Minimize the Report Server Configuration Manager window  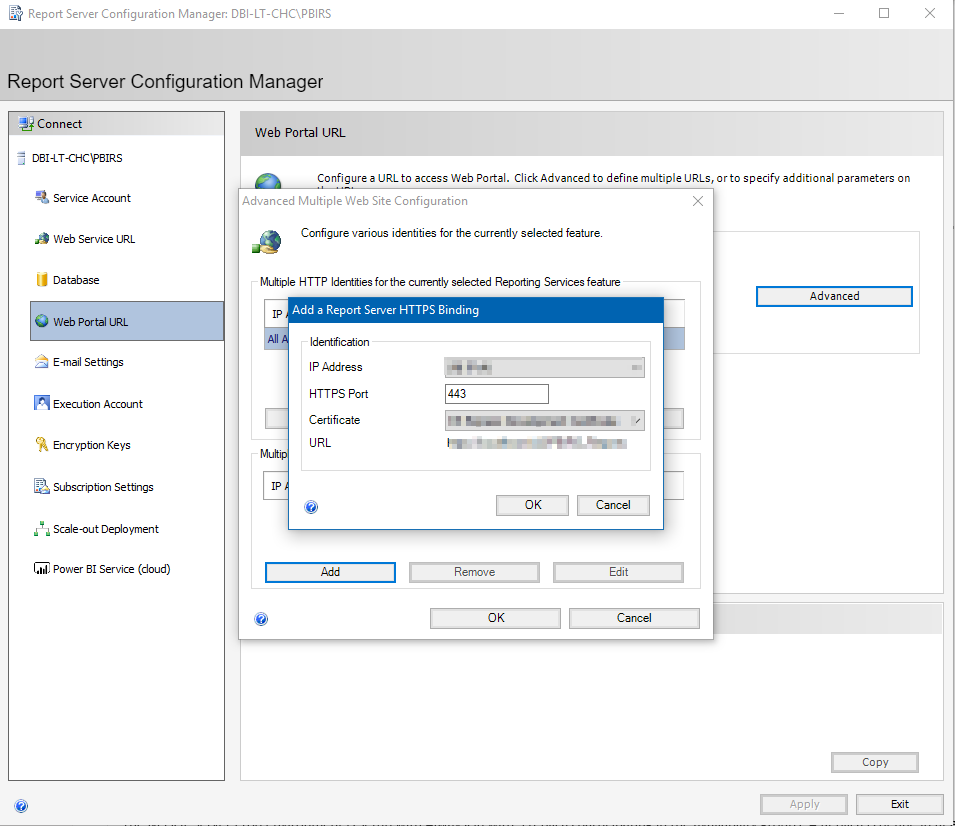(839, 13)
